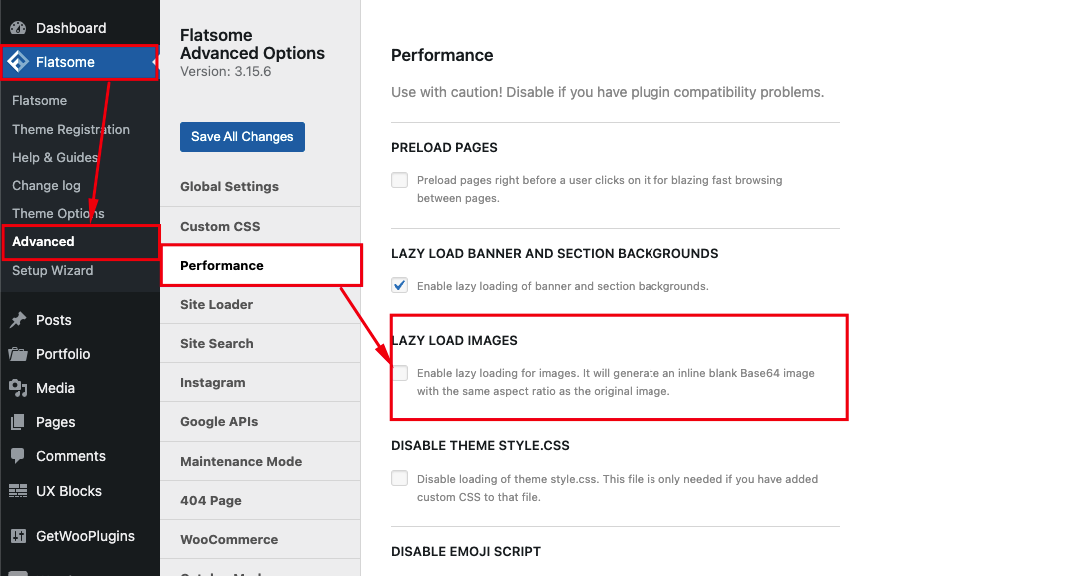Click the DISABLE THEME STYLE.CSS heading
Screen dimensions: 1073x576
pyautogui.click(x=480, y=445)
